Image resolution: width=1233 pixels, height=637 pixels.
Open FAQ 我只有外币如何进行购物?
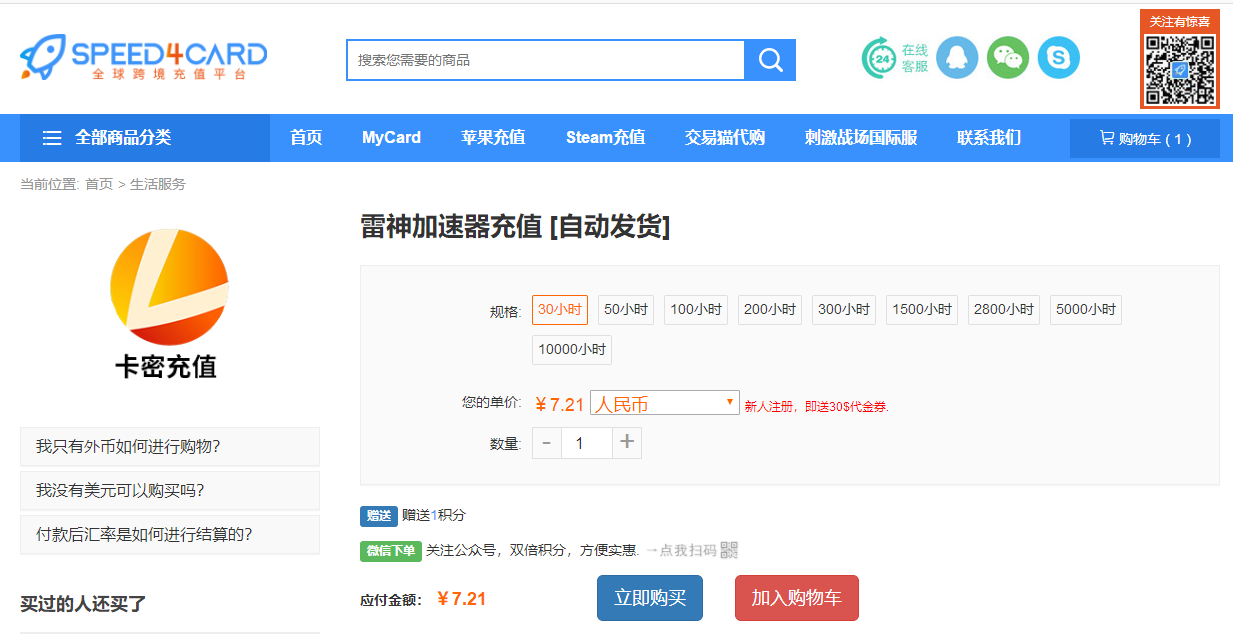pyautogui.click(x=170, y=446)
